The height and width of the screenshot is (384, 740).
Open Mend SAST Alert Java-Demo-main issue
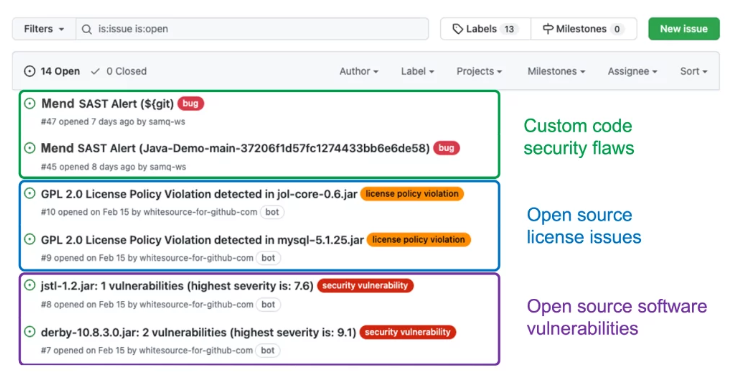pyautogui.click(x=235, y=148)
